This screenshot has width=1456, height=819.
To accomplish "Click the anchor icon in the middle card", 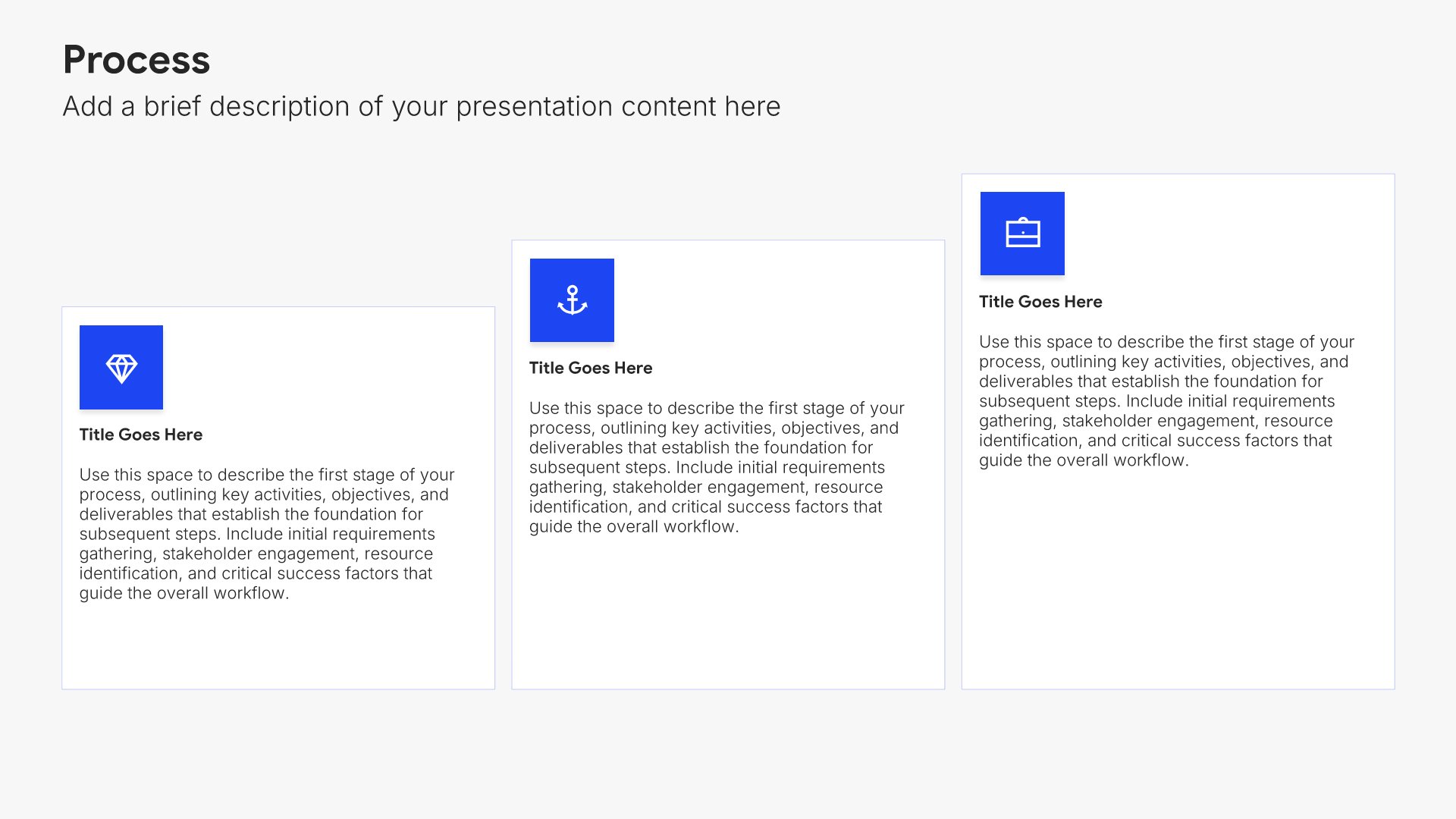I will point(572,300).
